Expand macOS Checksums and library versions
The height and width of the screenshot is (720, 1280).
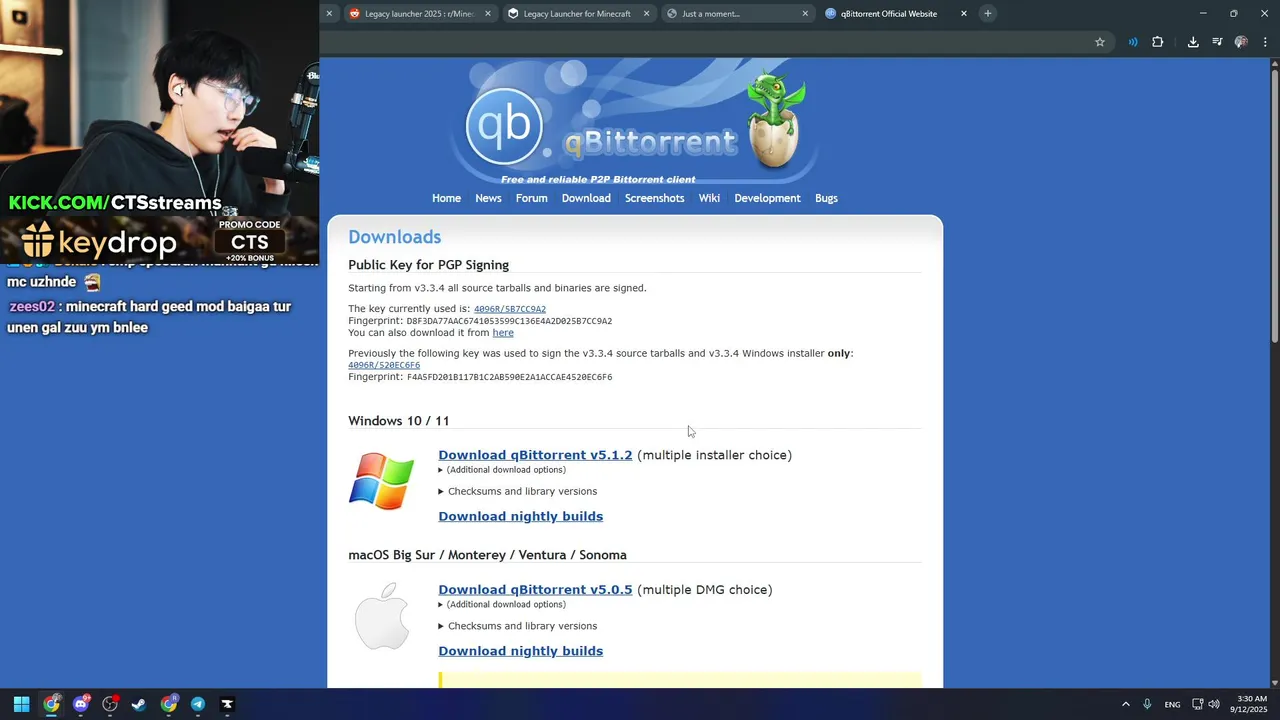tap(518, 626)
